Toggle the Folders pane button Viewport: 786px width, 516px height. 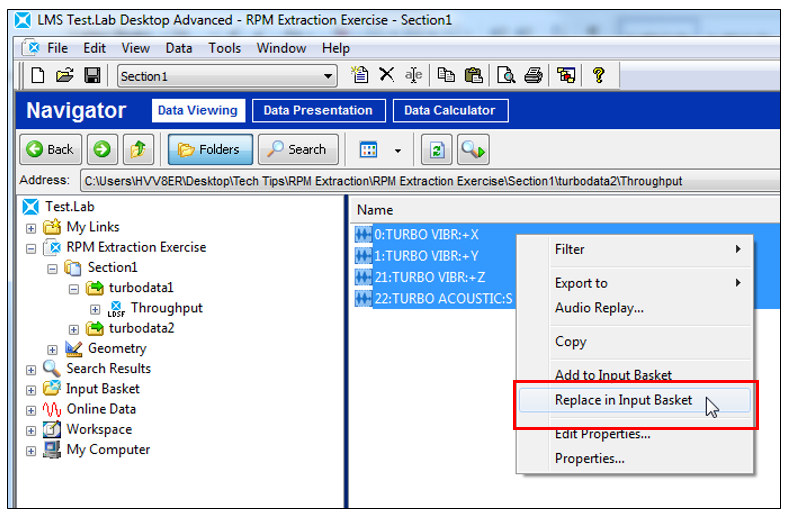click(210, 150)
